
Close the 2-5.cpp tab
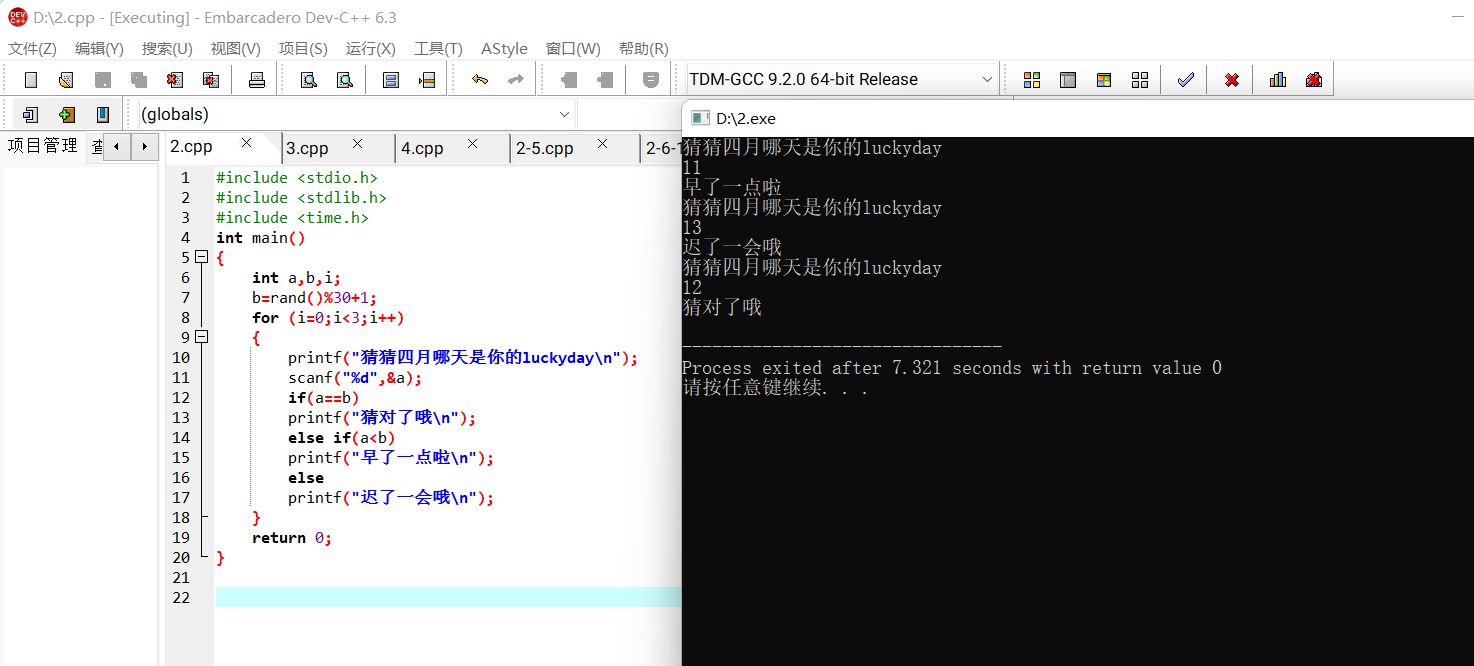[602, 144]
